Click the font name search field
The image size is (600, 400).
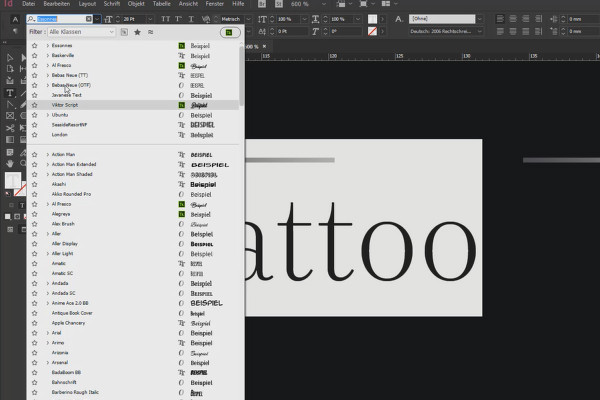point(60,19)
